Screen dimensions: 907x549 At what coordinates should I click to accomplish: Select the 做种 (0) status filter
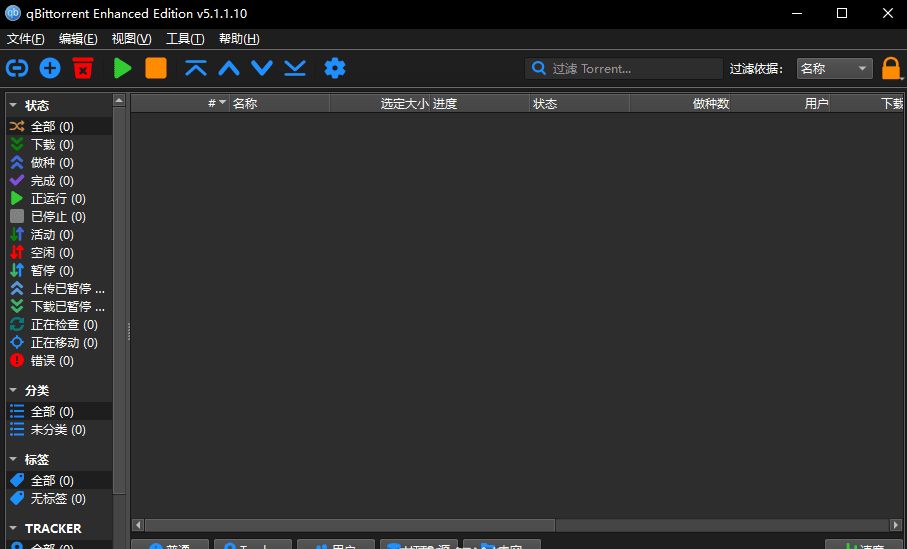click(60, 162)
